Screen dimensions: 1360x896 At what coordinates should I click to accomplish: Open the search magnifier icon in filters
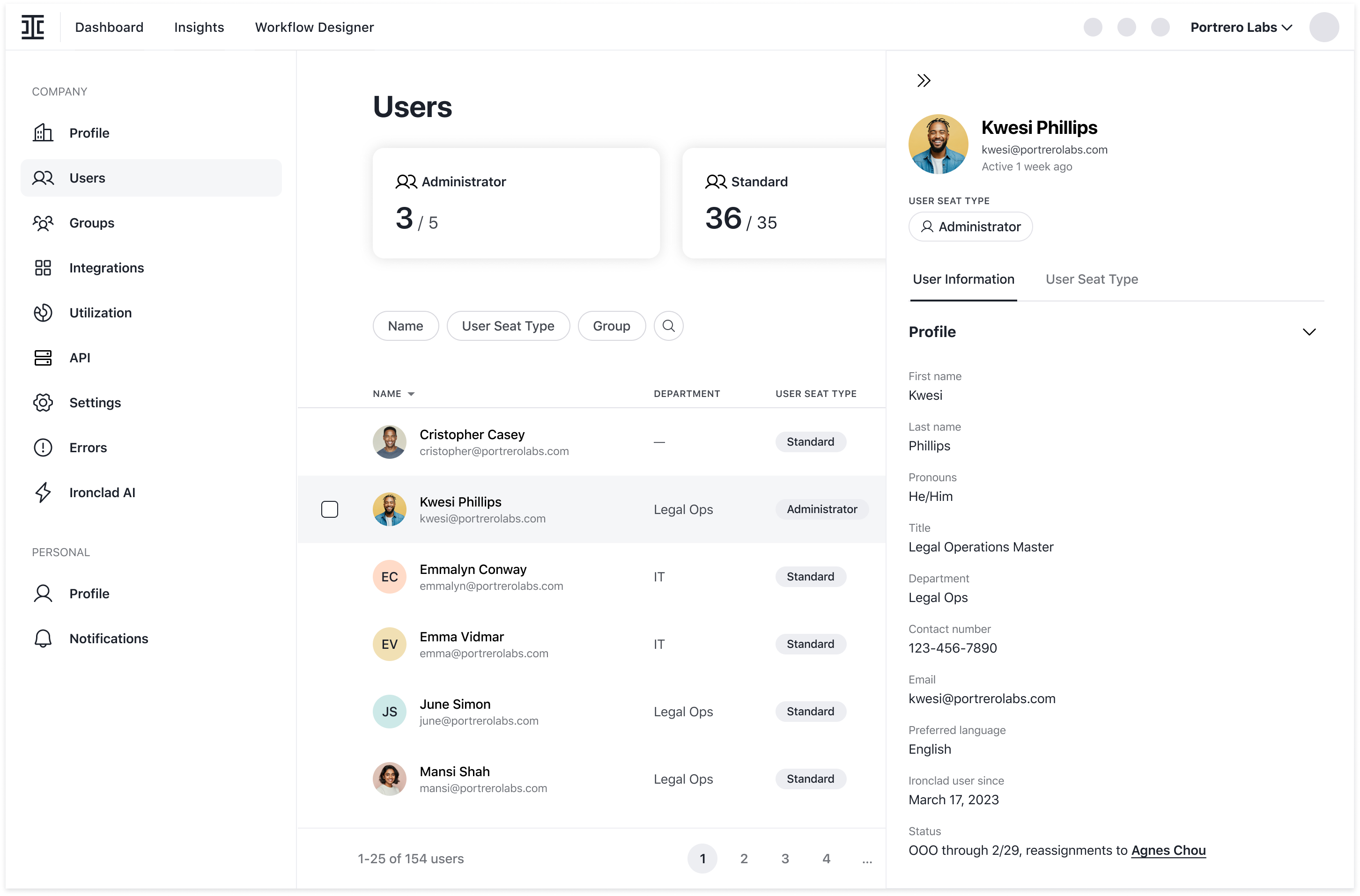(x=668, y=326)
